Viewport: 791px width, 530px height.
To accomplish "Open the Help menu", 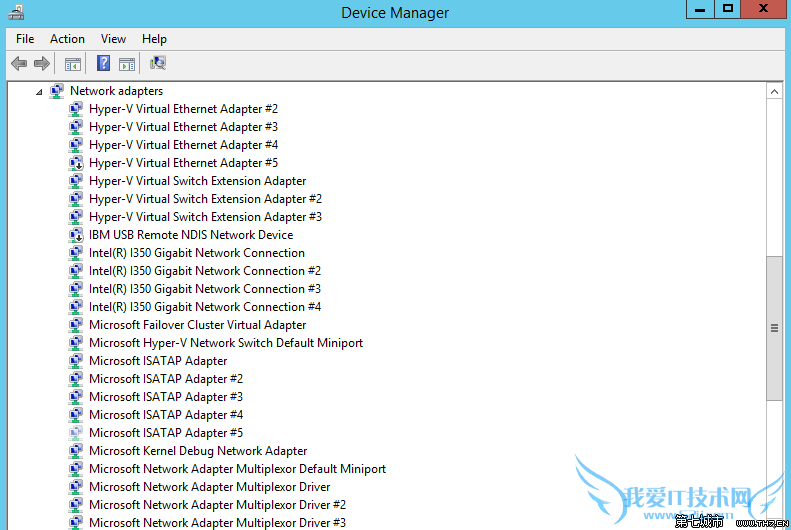I will click(154, 39).
